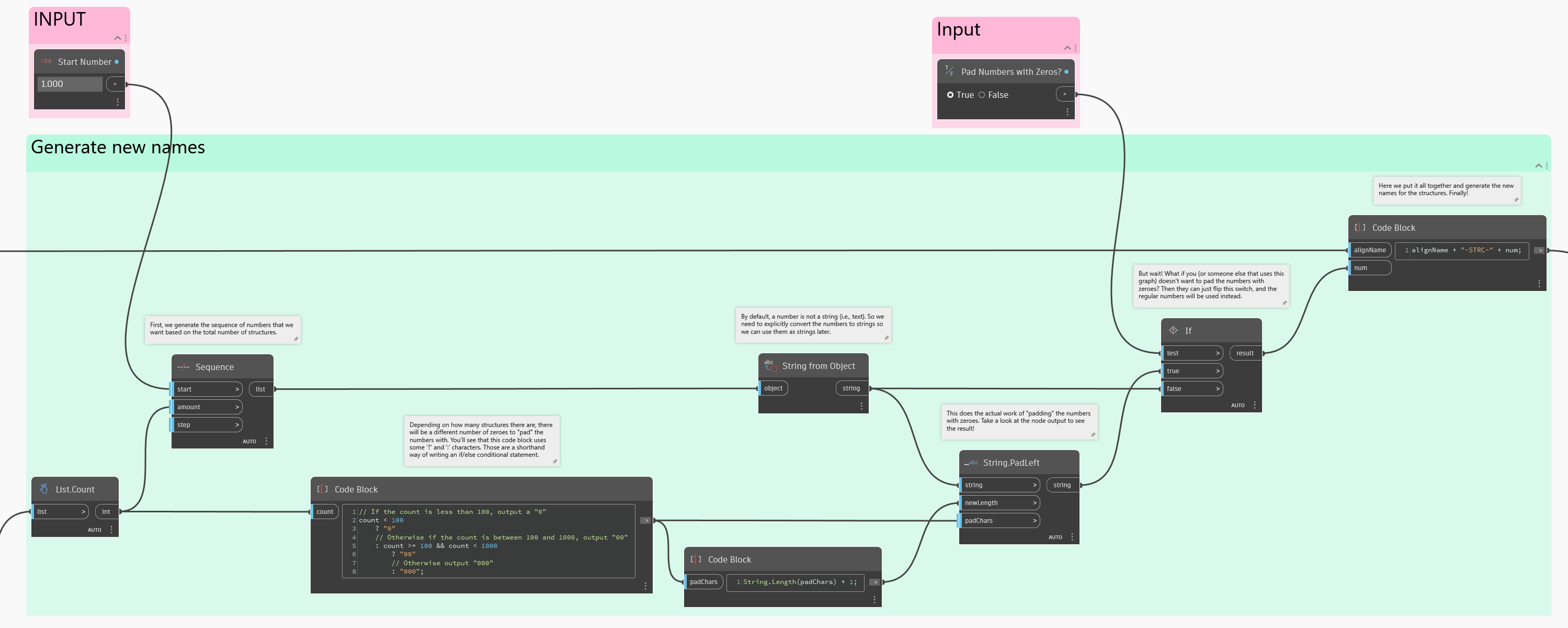1568x628 pixels.
Task: Click the If node icon
Action: 1173,330
